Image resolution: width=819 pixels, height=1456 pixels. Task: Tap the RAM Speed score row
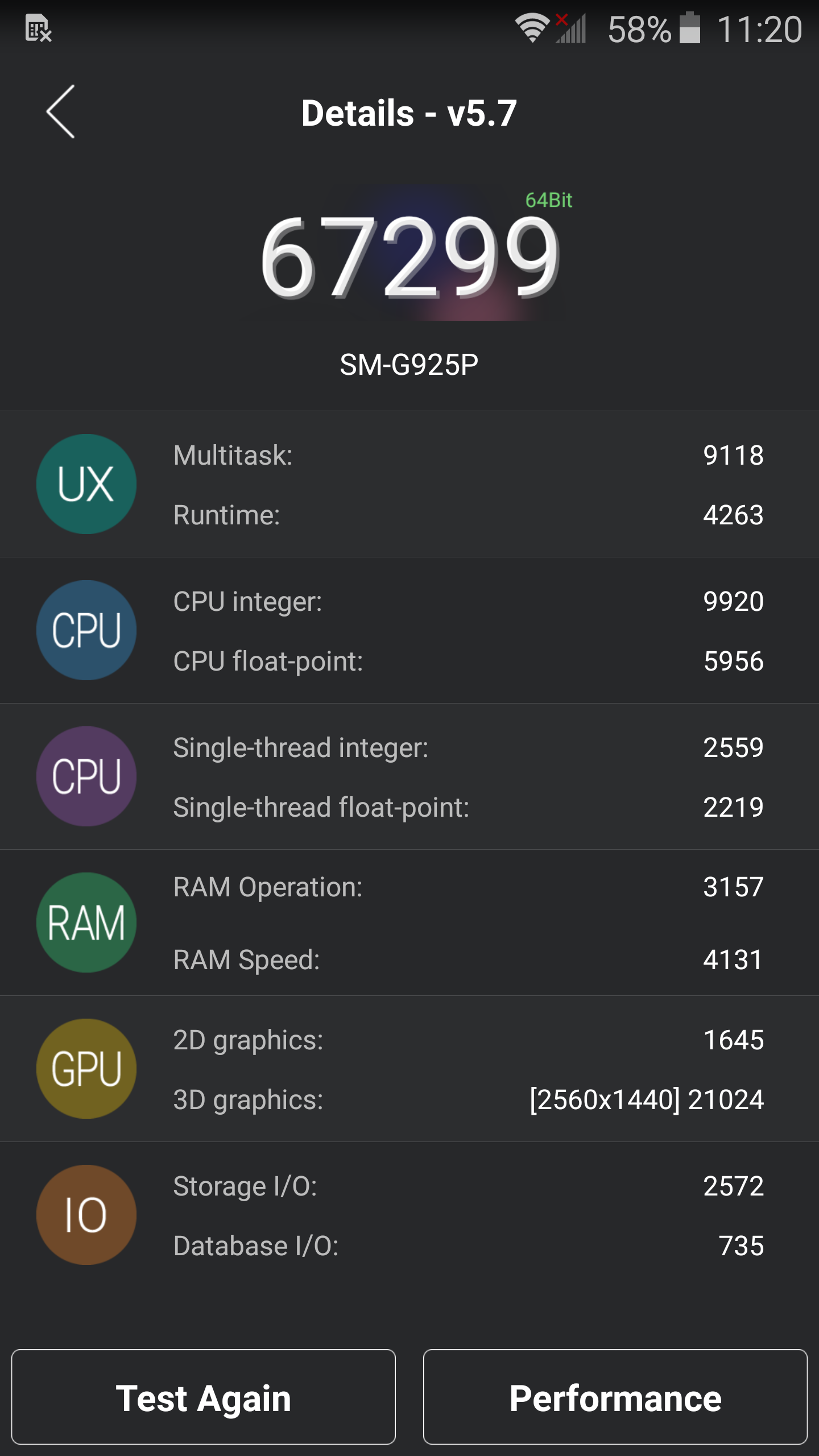click(x=468, y=960)
